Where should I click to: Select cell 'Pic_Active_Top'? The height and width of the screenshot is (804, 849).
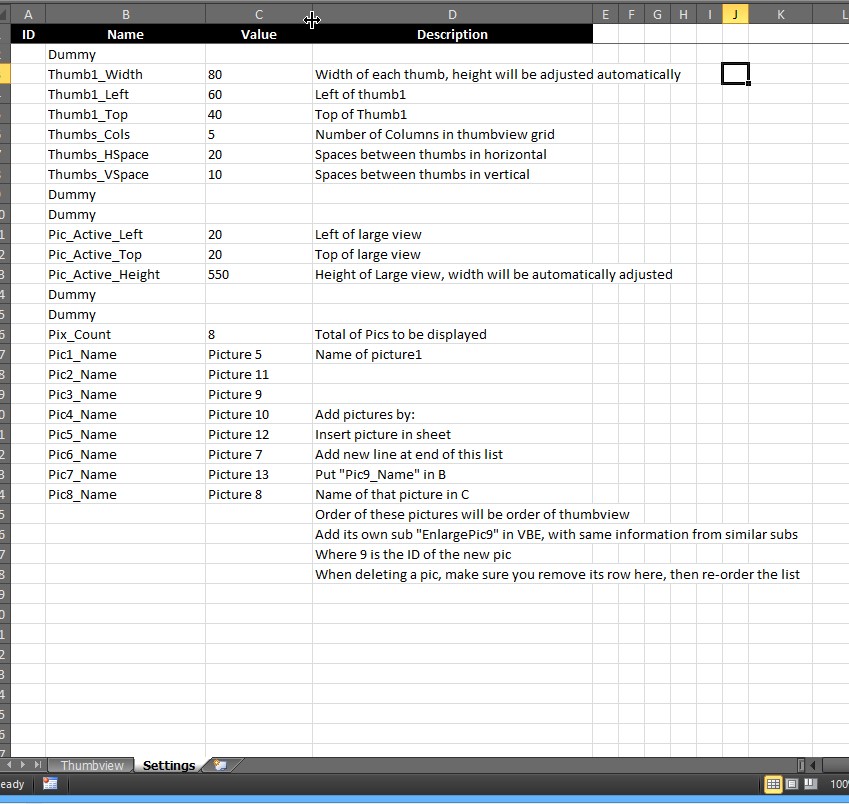pyautogui.click(x=126, y=254)
